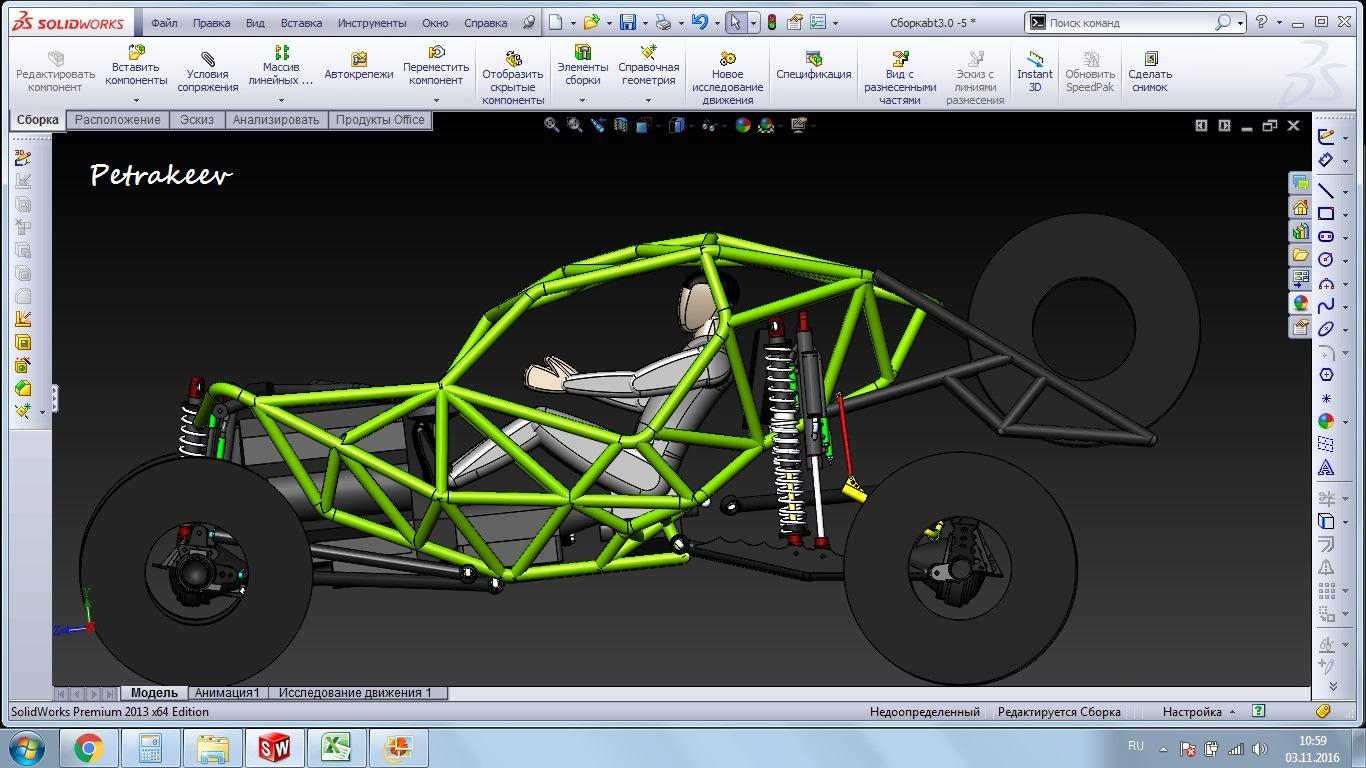Open the Mate conditions (Условия сопряжения) tool
The height and width of the screenshot is (768, 1366).
[x=208, y=61]
